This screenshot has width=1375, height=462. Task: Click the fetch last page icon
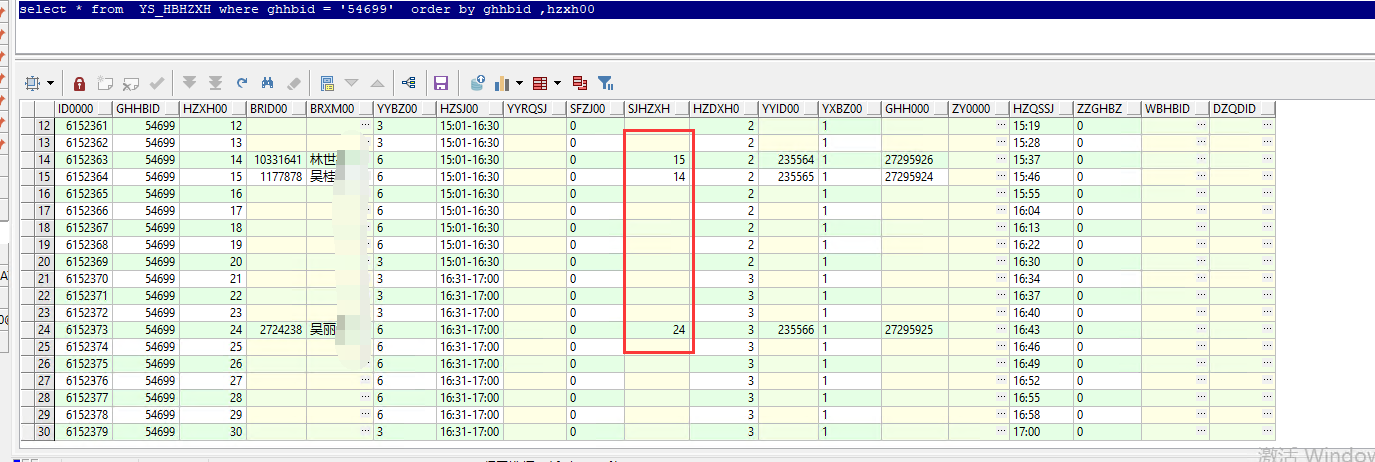(215, 83)
